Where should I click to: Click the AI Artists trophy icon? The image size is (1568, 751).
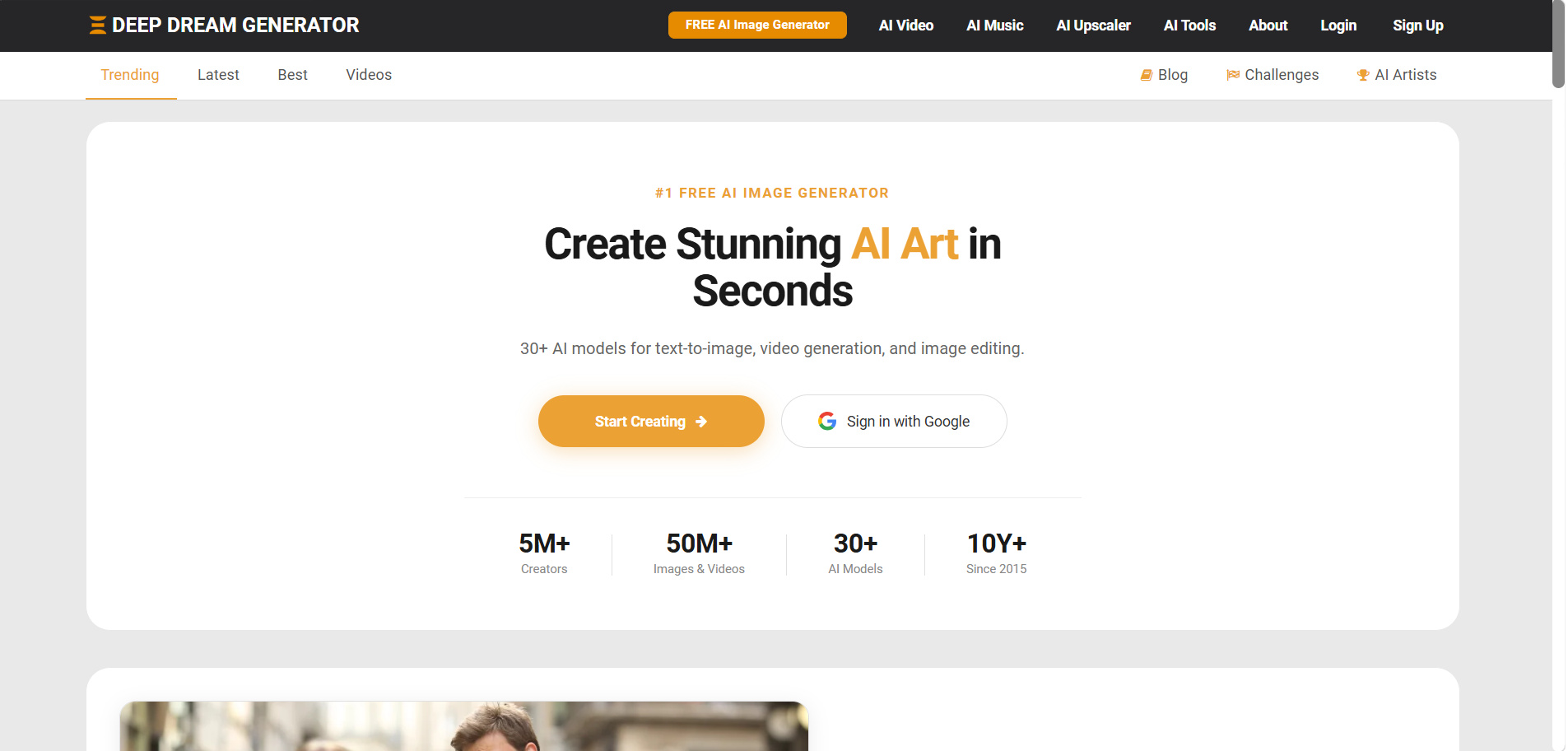1363,75
